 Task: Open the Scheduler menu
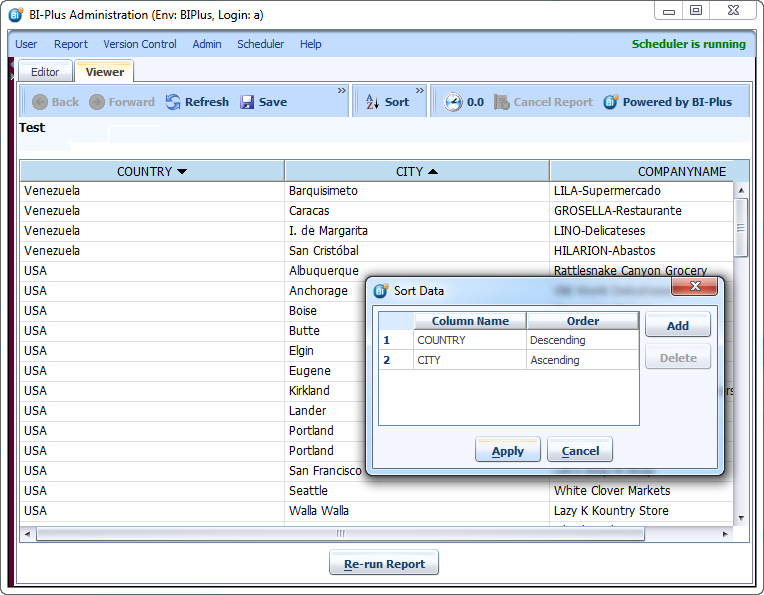(x=260, y=44)
